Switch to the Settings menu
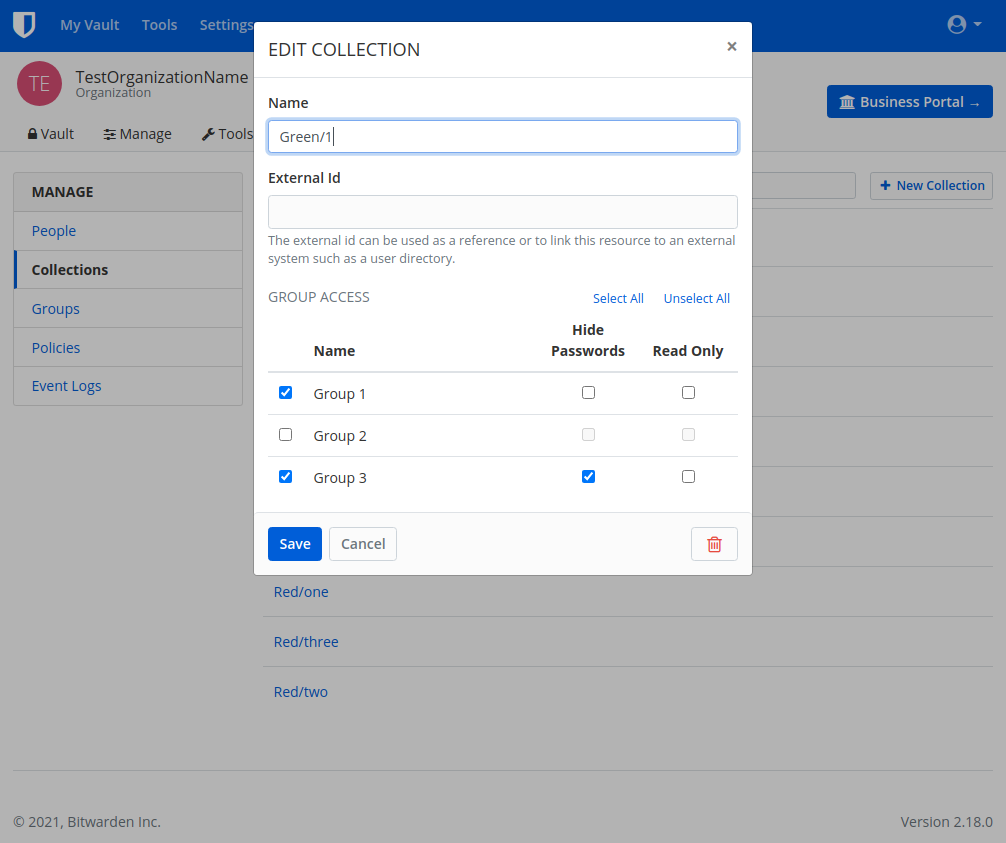1006x843 pixels. click(226, 25)
